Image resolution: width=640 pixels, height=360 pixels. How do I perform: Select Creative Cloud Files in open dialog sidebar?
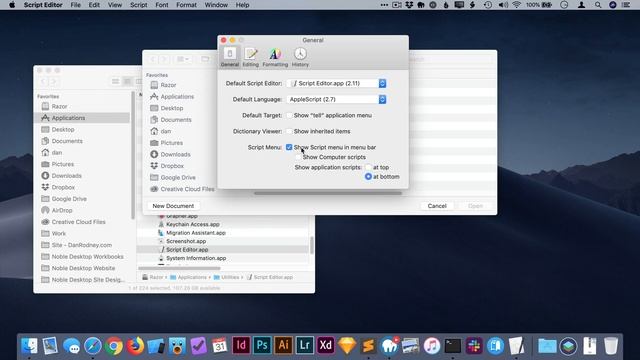tap(182, 189)
